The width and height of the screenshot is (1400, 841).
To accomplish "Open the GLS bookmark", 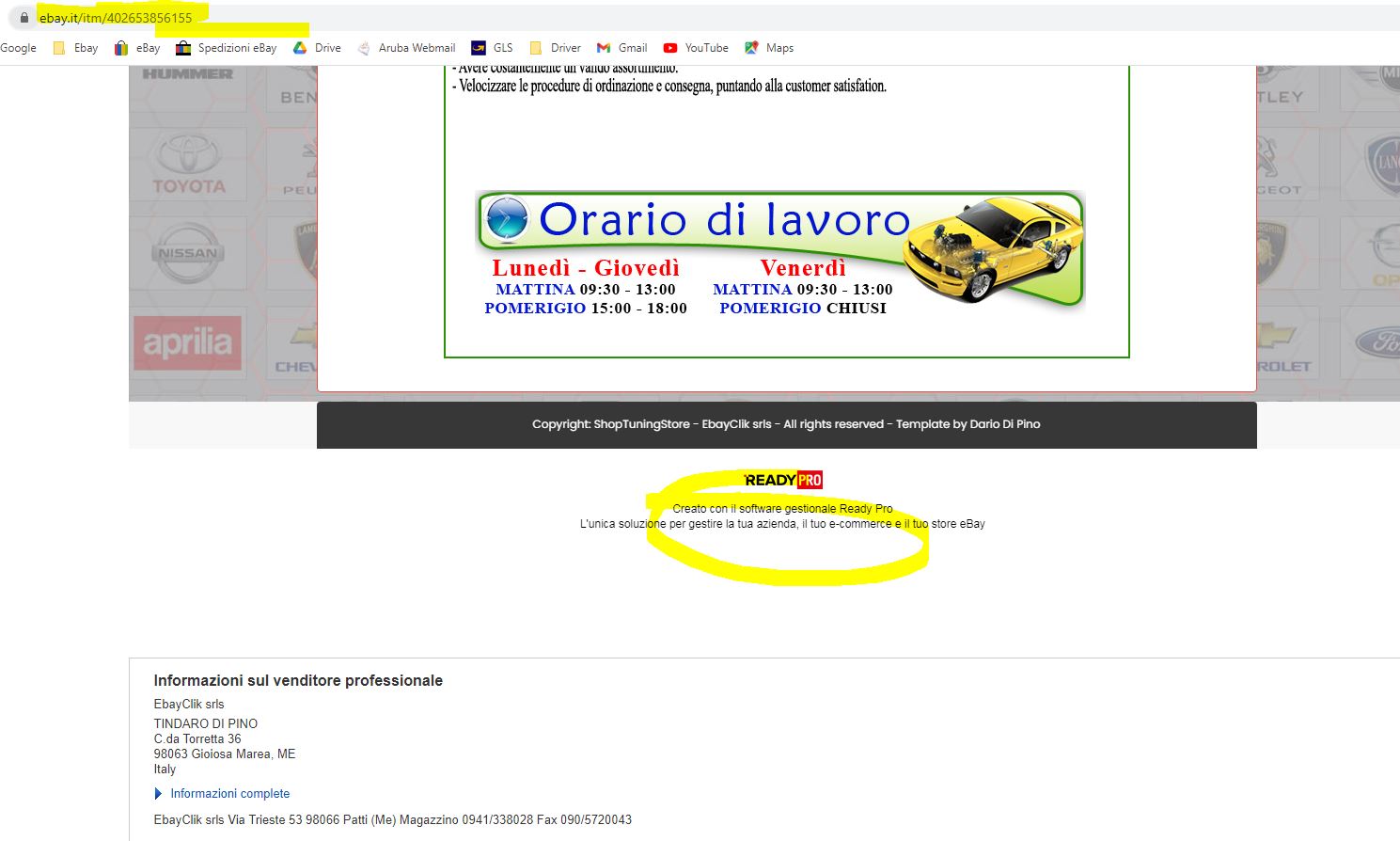I will [x=492, y=48].
